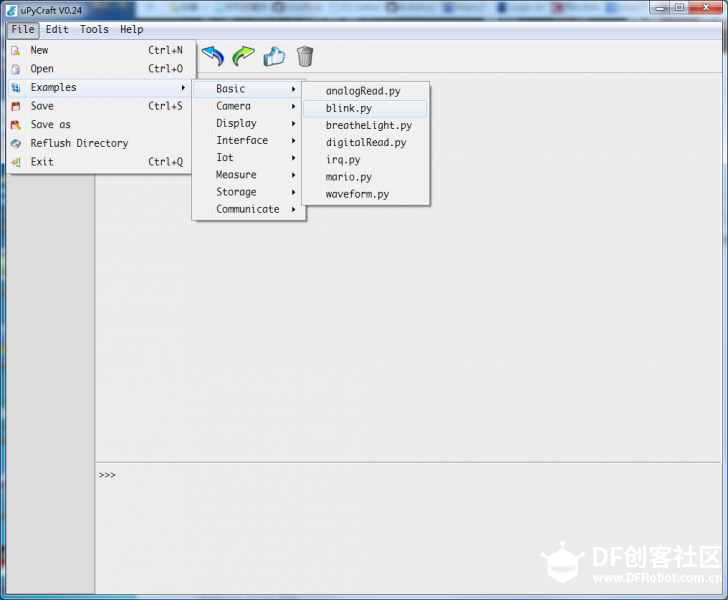Select Save in the File menu

pyautogui.click(x=99, y=106)
